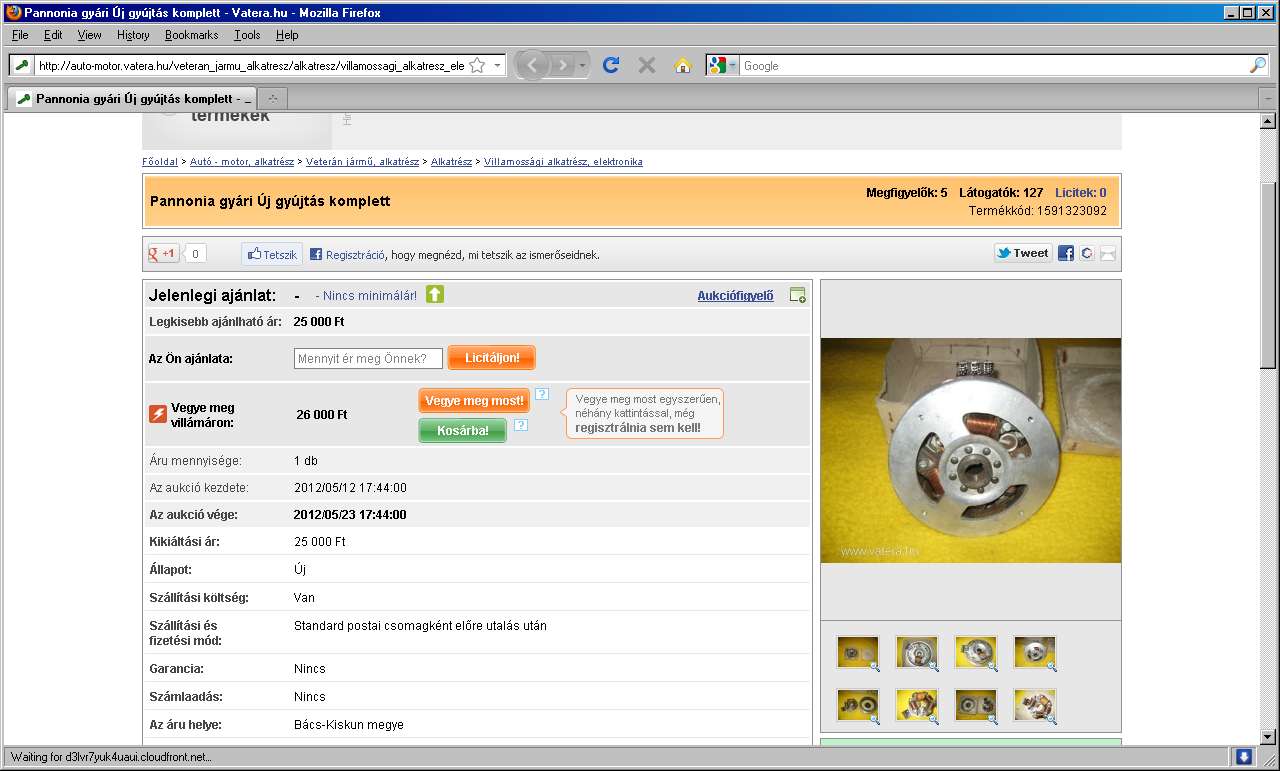Click the email envelope share icon

coord(1107,254)
